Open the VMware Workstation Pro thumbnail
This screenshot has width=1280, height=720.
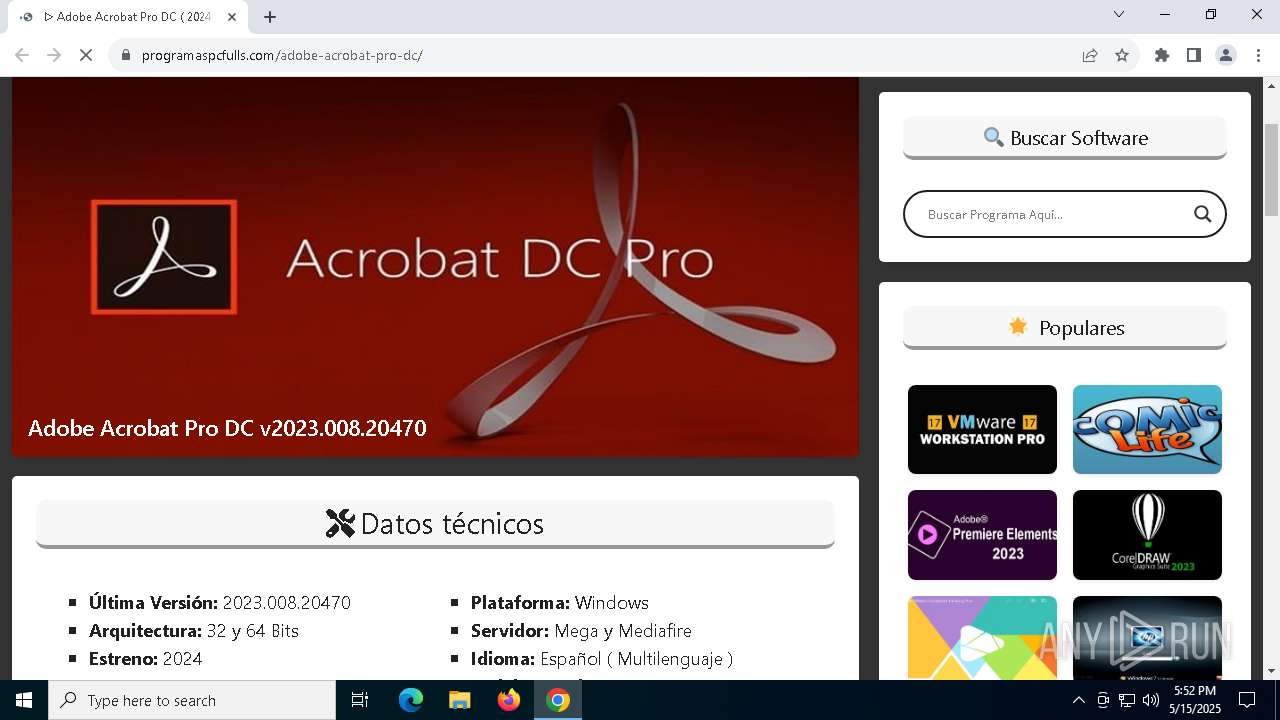[982, 429]
